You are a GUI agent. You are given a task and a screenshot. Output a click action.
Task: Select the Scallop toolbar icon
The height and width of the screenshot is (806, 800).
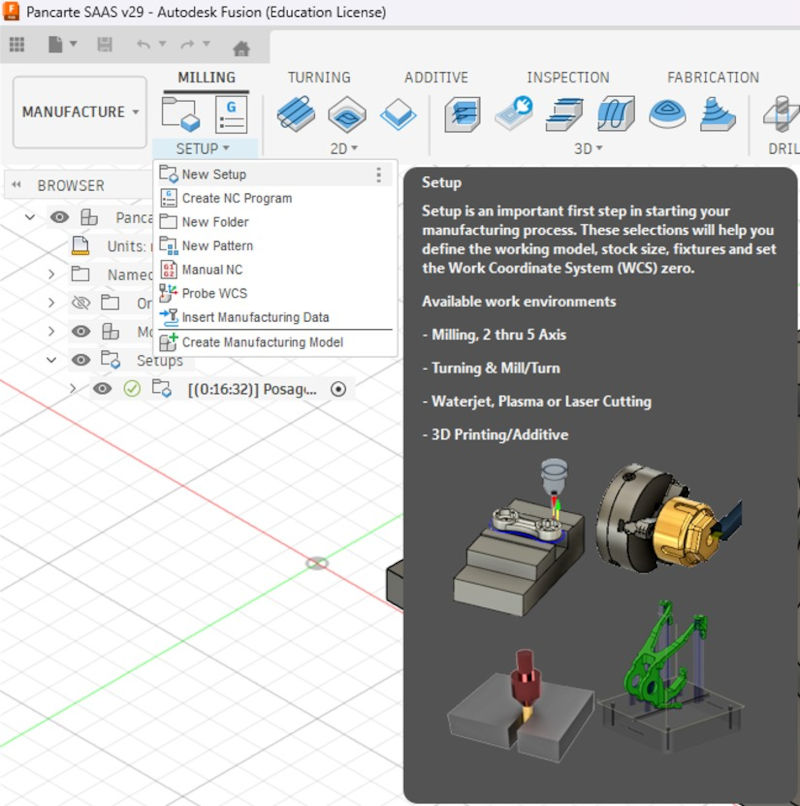click(x=667, y=114)
